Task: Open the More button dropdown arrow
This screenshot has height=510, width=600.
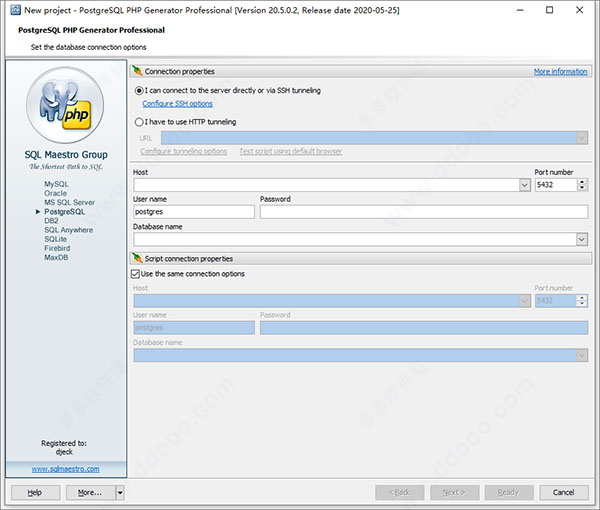Action: 120,492
